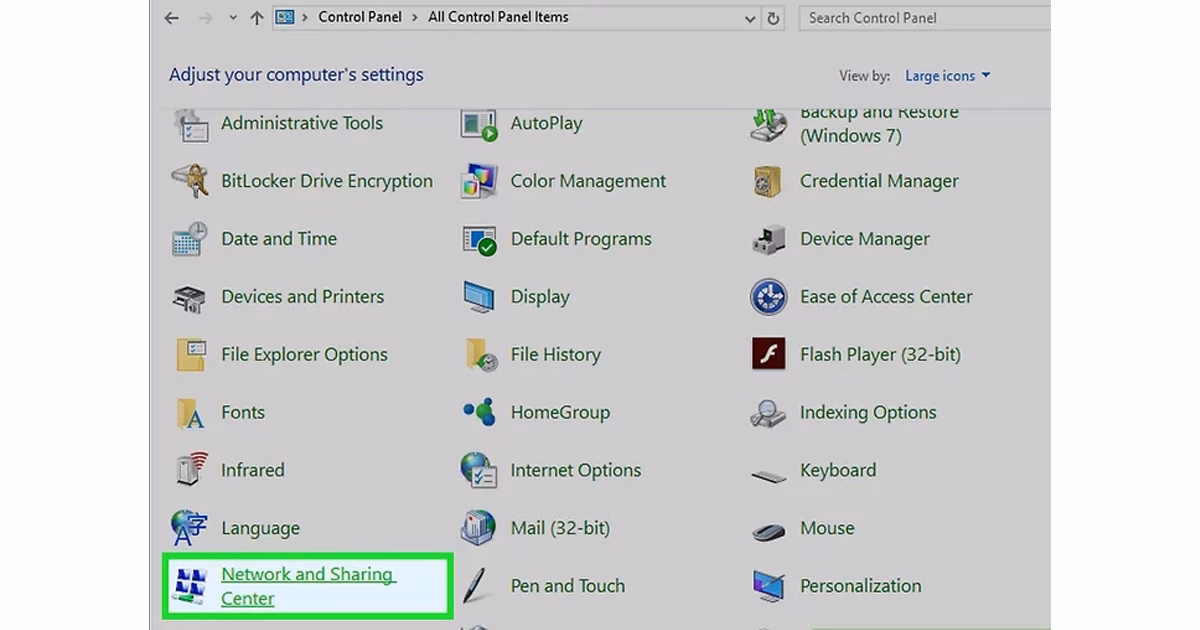The width and height of the screenshot is (1200, 630).
Task: Click the Back navigation arrow
Action: [171, 18]
